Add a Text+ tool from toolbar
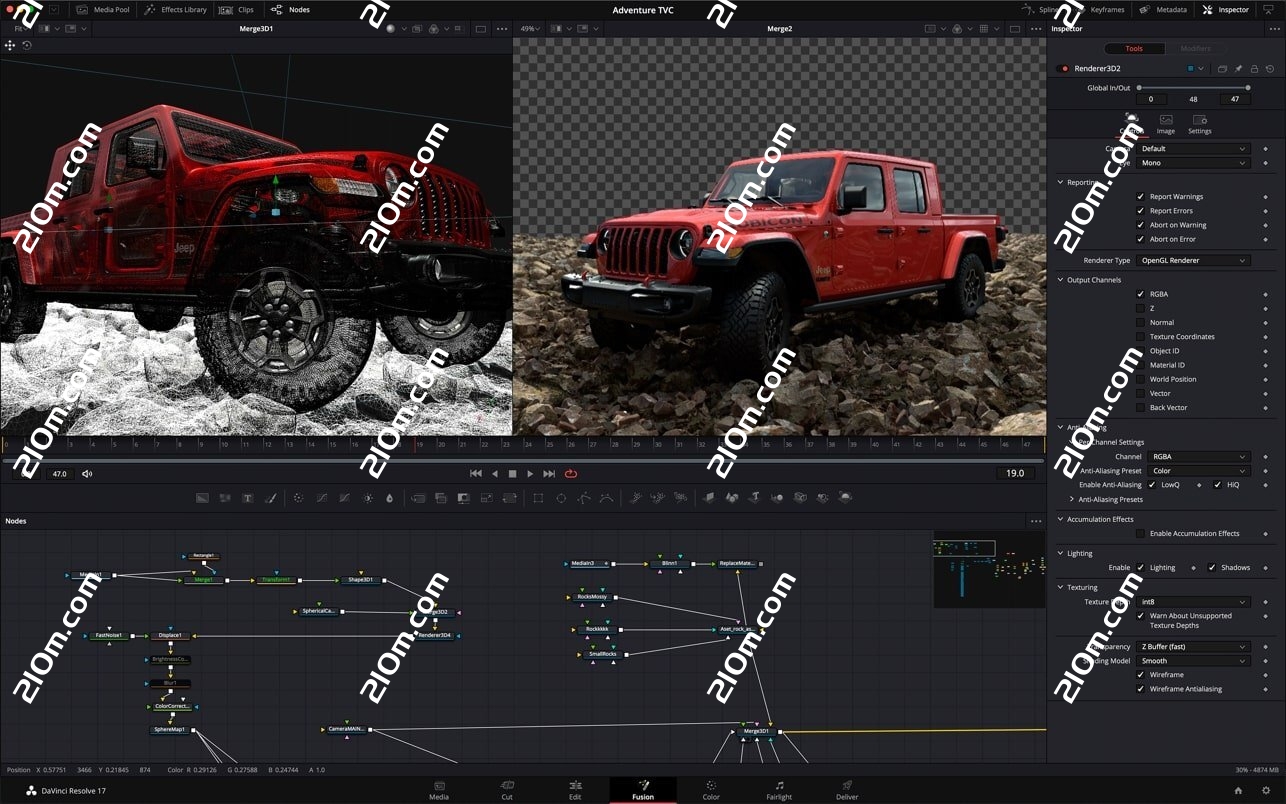1286x804 pixels. [247, 497]
